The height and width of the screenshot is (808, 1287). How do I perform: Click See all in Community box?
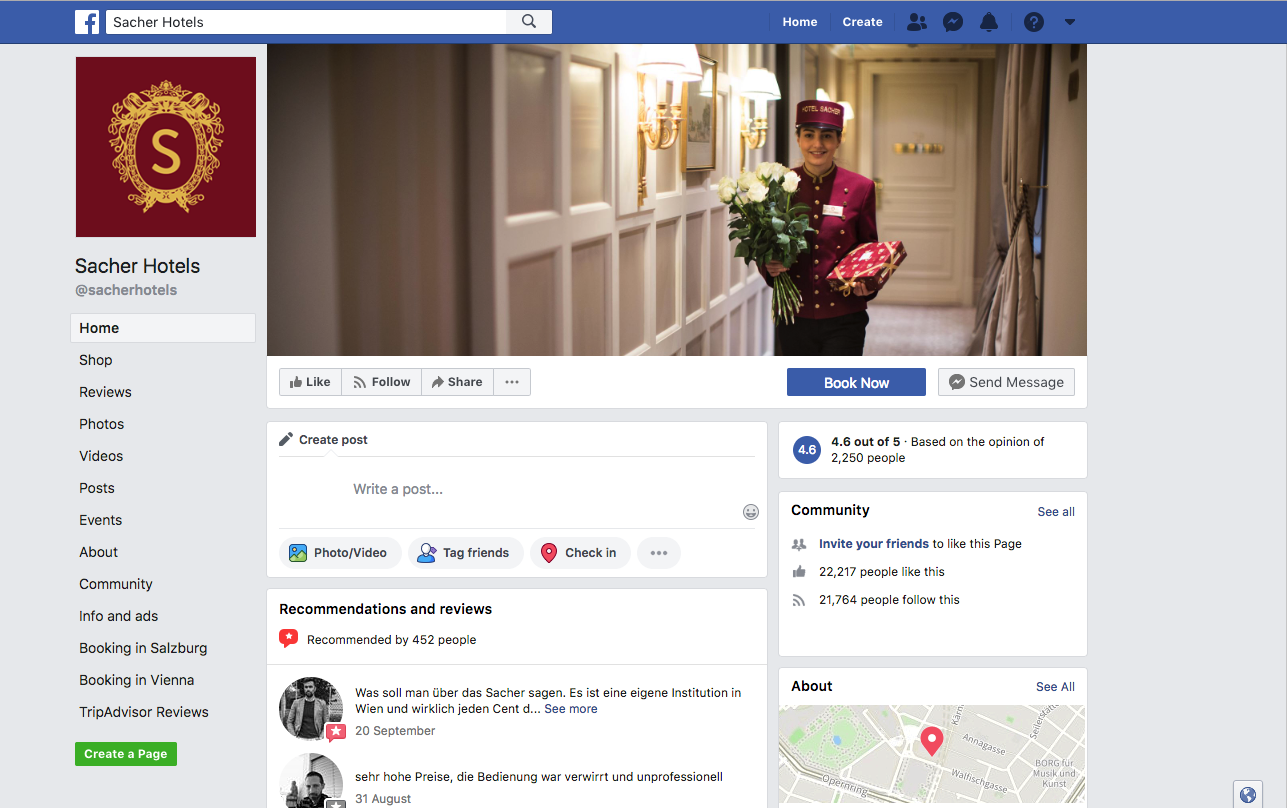coord(1056,512)
